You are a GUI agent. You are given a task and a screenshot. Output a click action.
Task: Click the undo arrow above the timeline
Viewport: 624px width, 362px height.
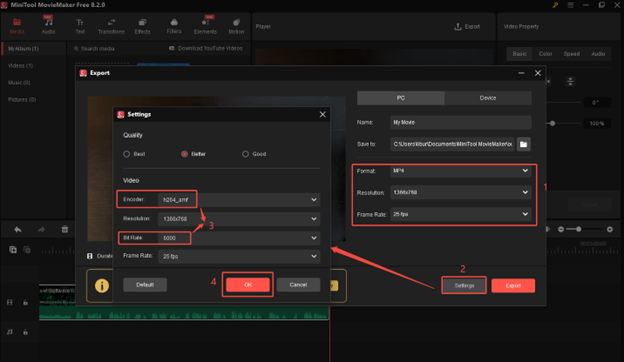click(18, 230)
